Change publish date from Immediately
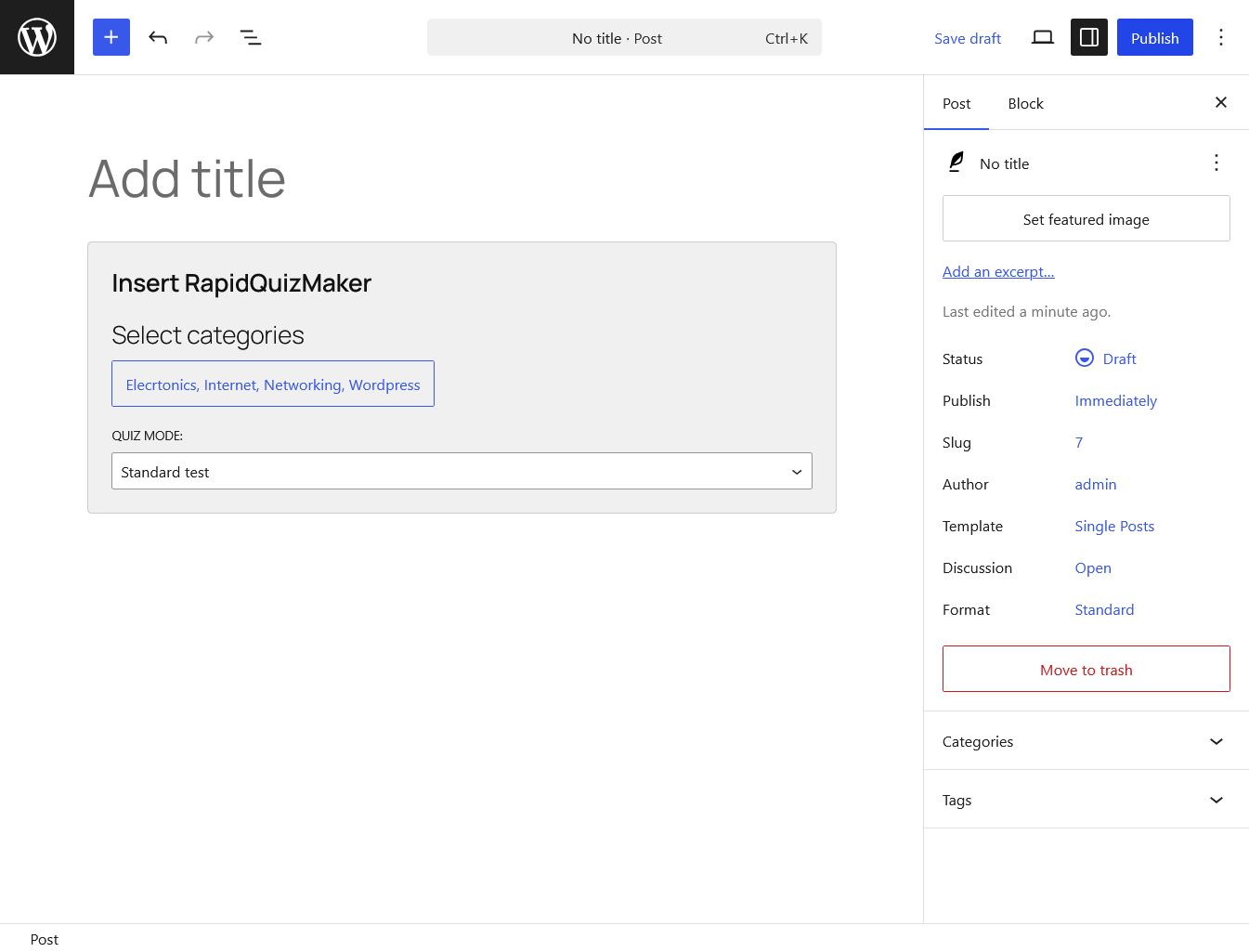This screenshot has width=1249, height=952. (1116, 400)
